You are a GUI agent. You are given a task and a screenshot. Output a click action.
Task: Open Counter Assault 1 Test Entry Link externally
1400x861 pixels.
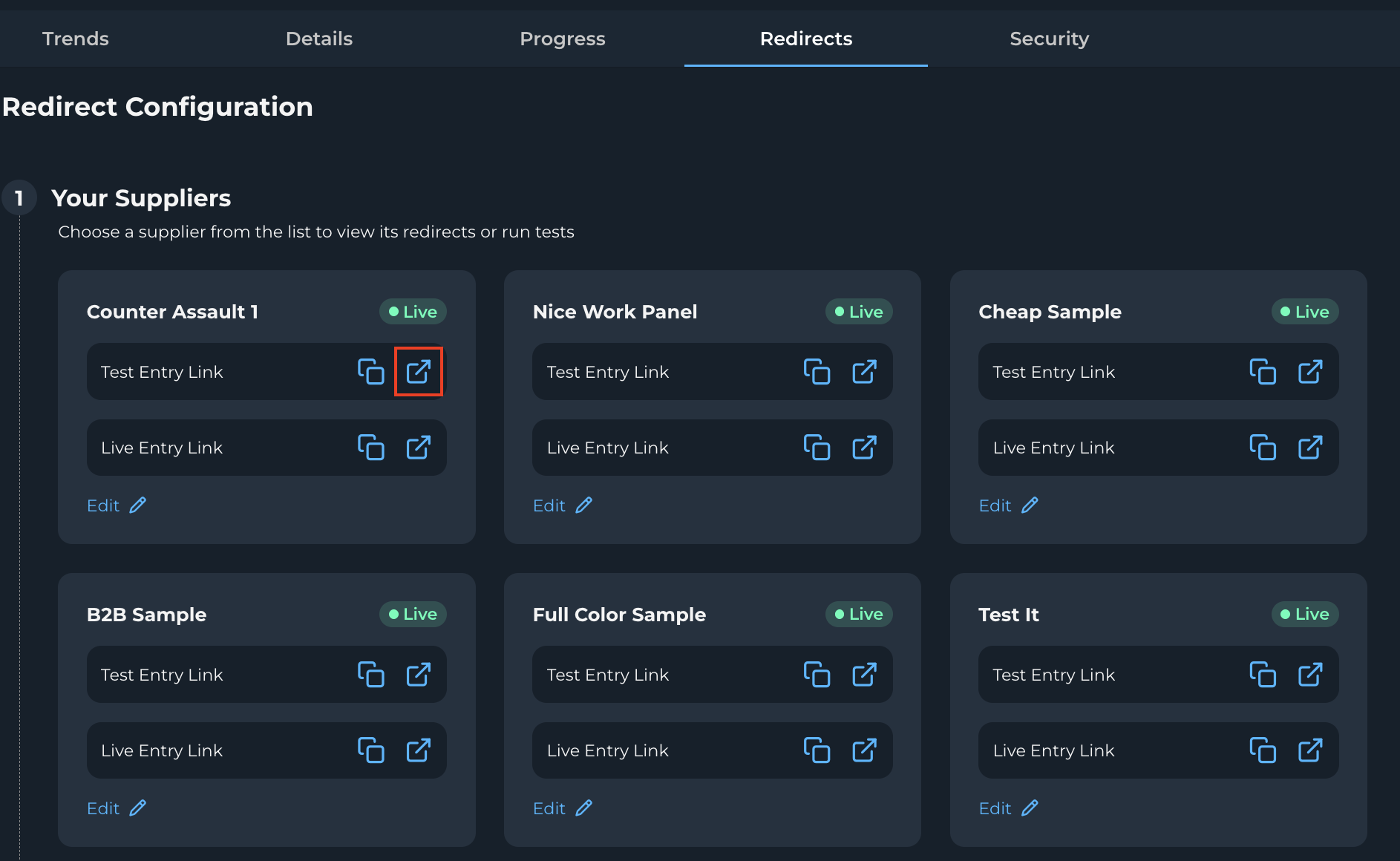click(x=419, y=372)
